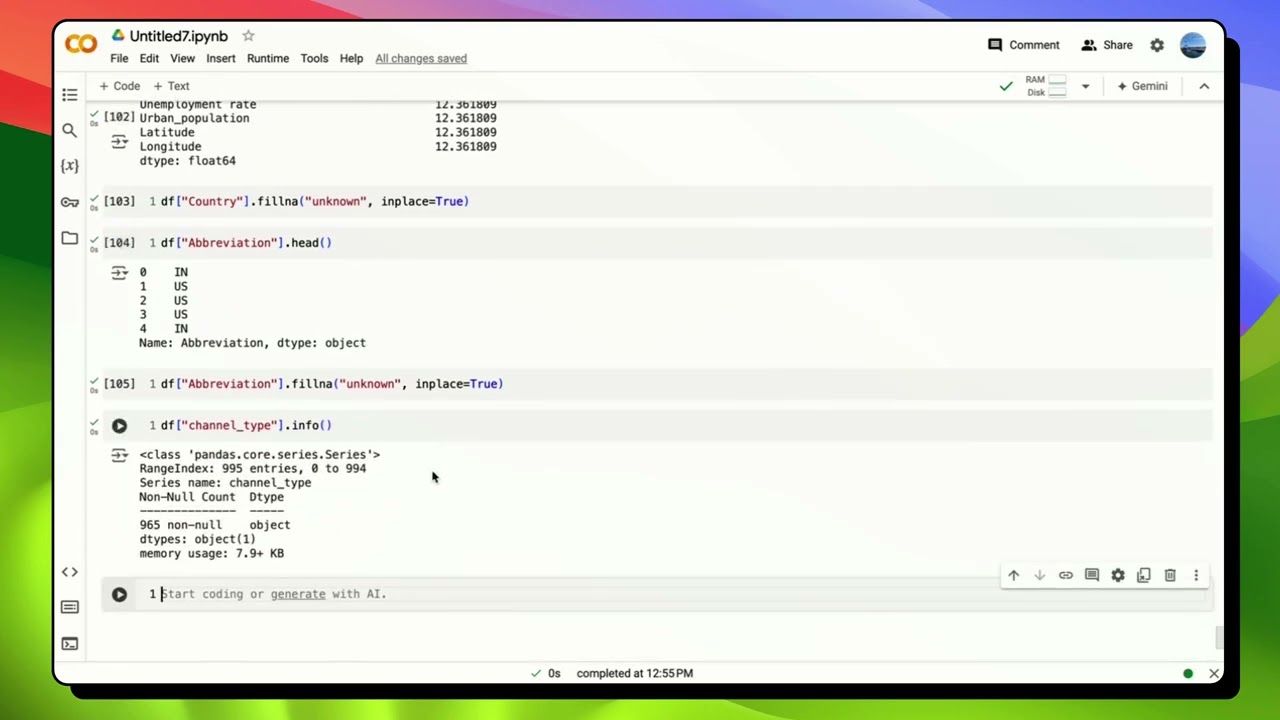Expand the runtime connection dropdown arrow
1280x720 pixels.
tap(1085, 86)
